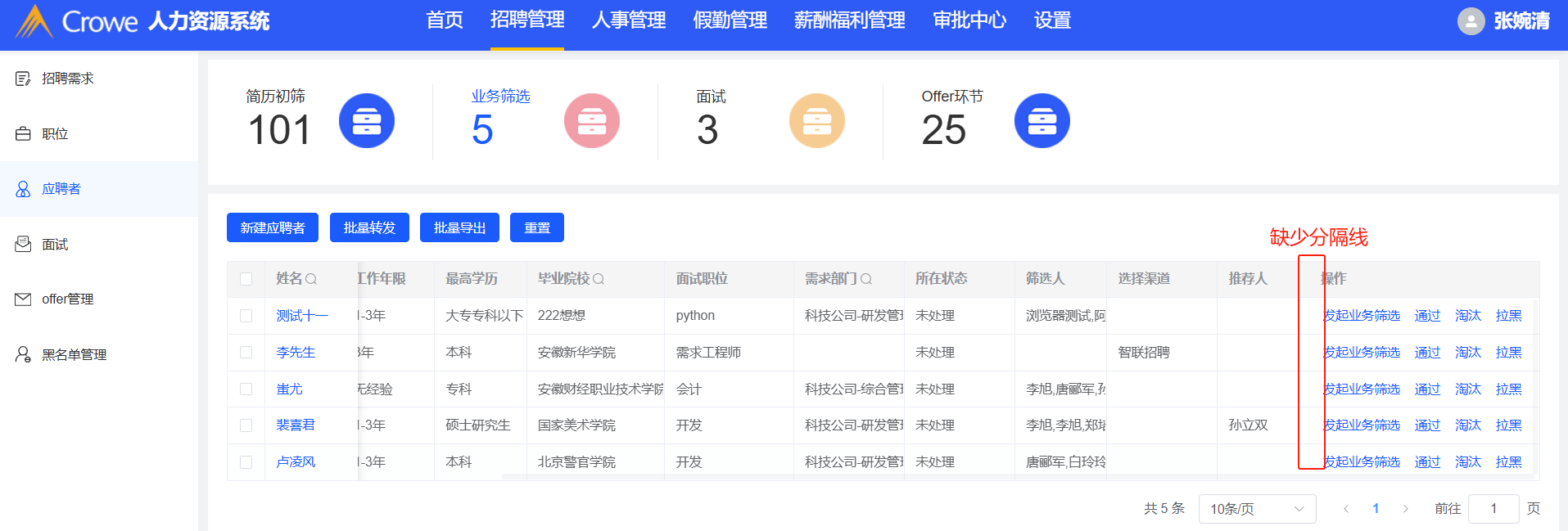Click the pink 业务筛选 circle icon

point(591,121)
